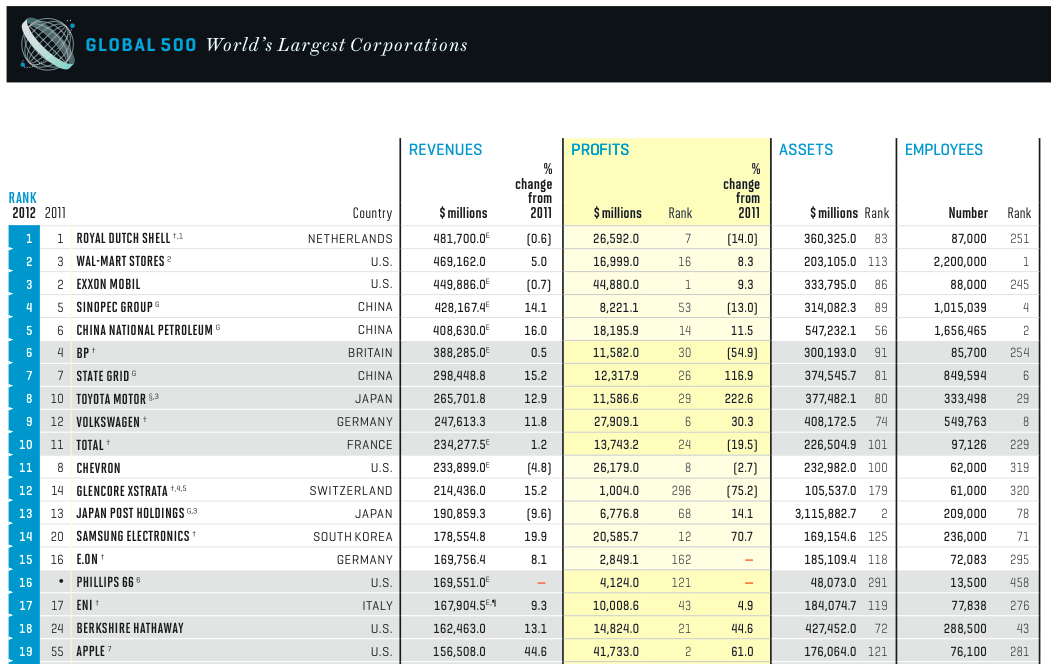Select company name CHEVRON
Image resolution: width=1051 pixels, height=664 pixels.
(x=98, y=468)
